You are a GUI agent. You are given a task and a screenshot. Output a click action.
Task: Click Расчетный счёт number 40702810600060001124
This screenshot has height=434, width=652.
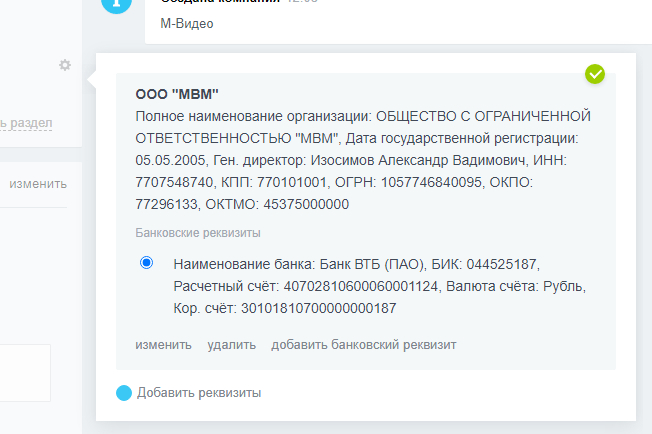[361, 286]
